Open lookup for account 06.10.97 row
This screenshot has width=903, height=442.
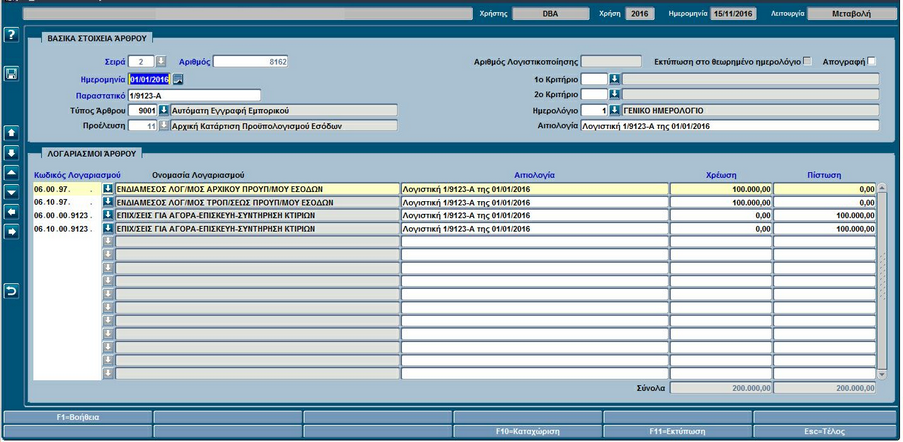[x=108, y=202]
